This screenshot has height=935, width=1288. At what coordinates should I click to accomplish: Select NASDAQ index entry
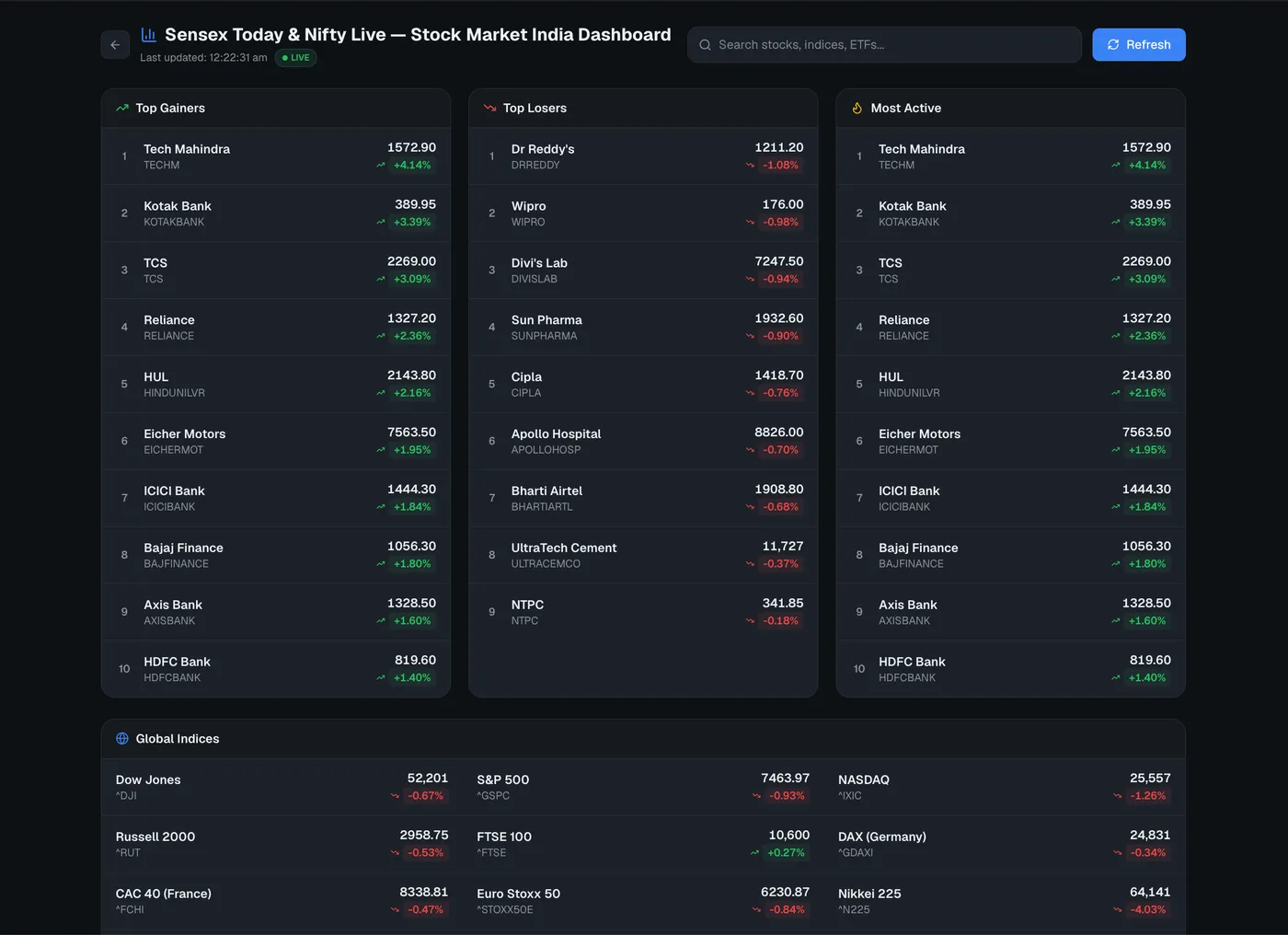[x=1005, y=787]
